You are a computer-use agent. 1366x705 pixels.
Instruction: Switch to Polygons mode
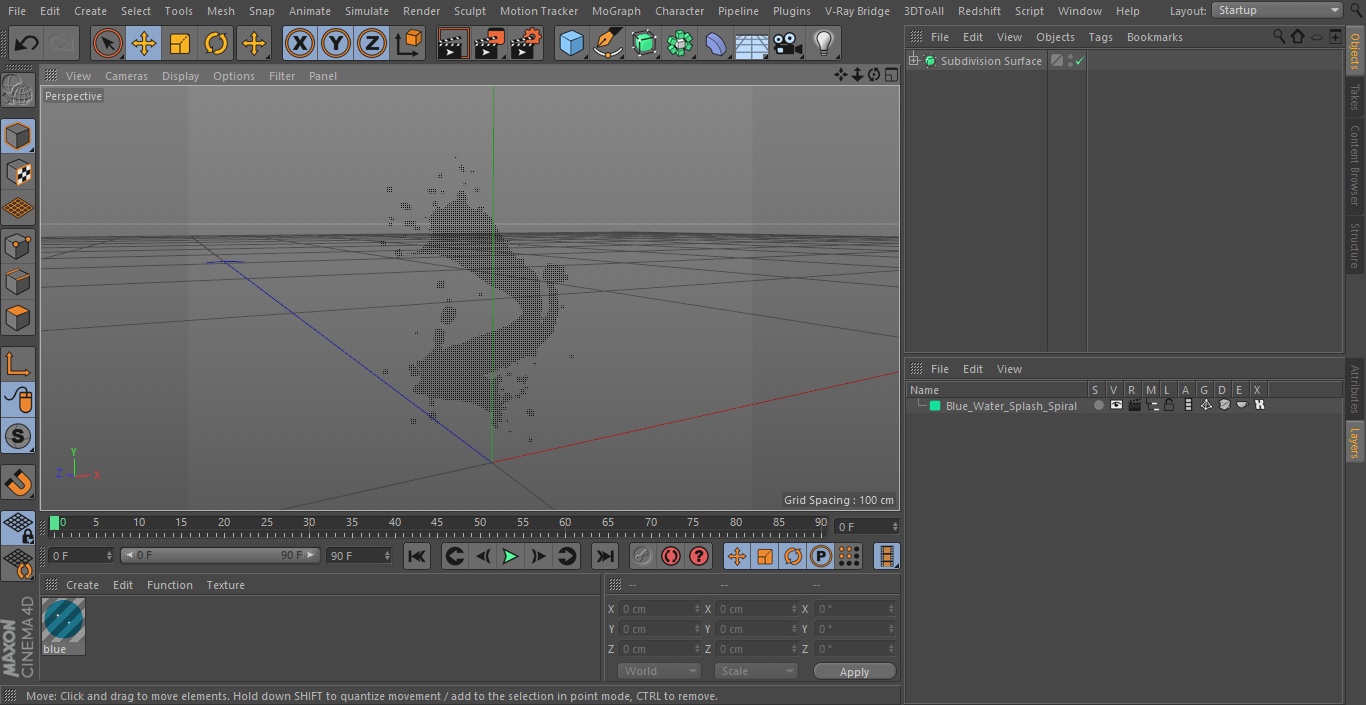tap(18, 318)
